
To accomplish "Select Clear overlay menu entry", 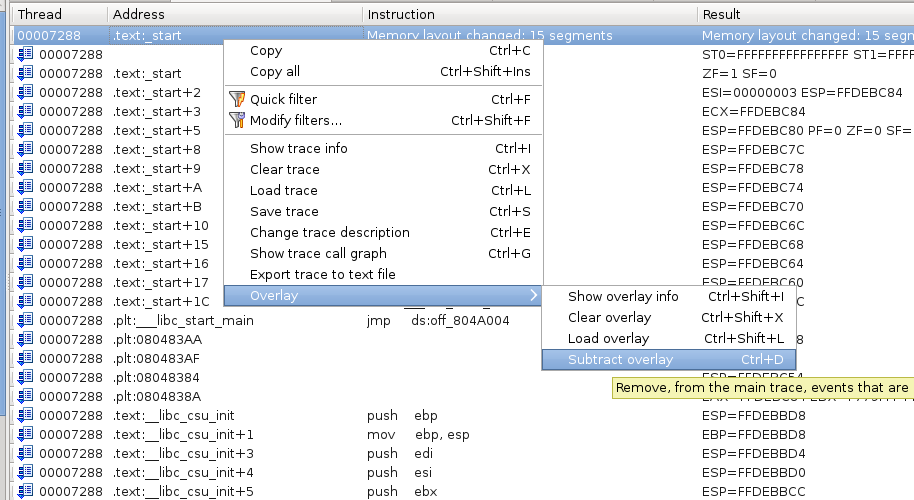I will [609, 318].
